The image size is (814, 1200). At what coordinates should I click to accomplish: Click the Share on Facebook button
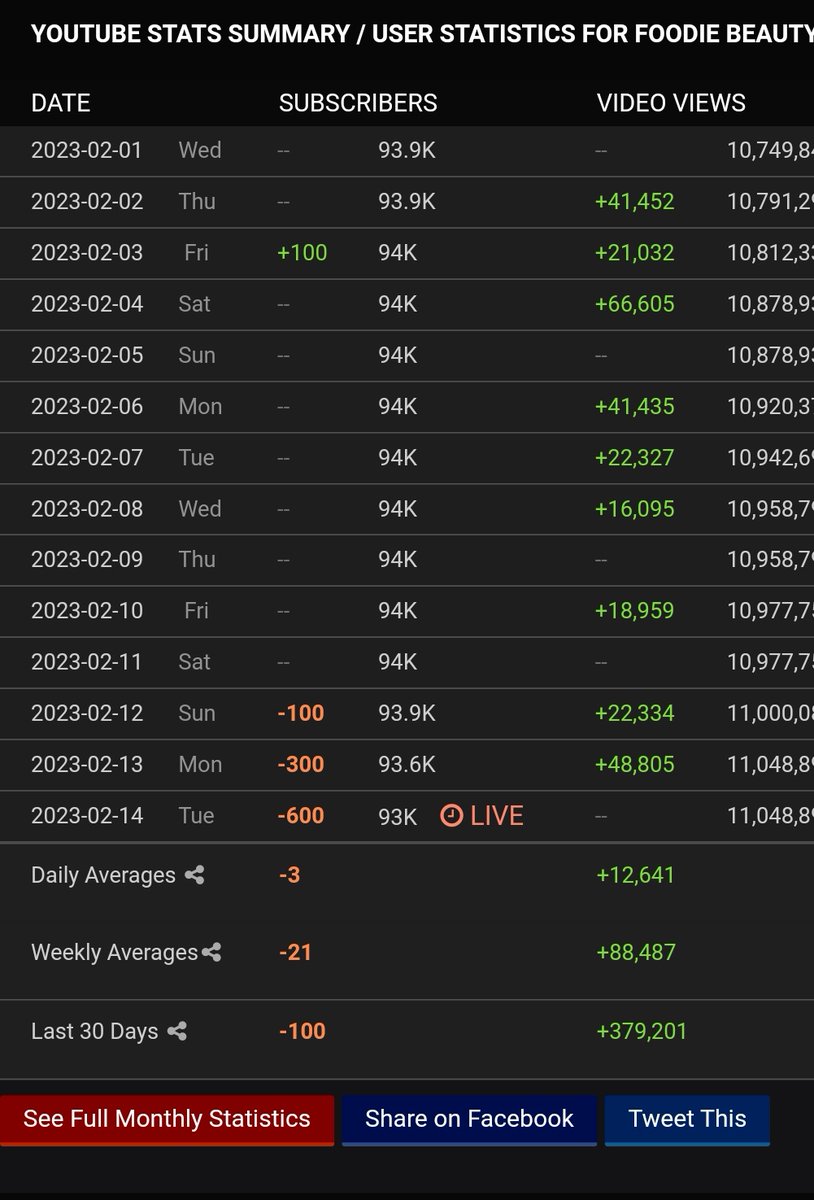[469, 1119]
